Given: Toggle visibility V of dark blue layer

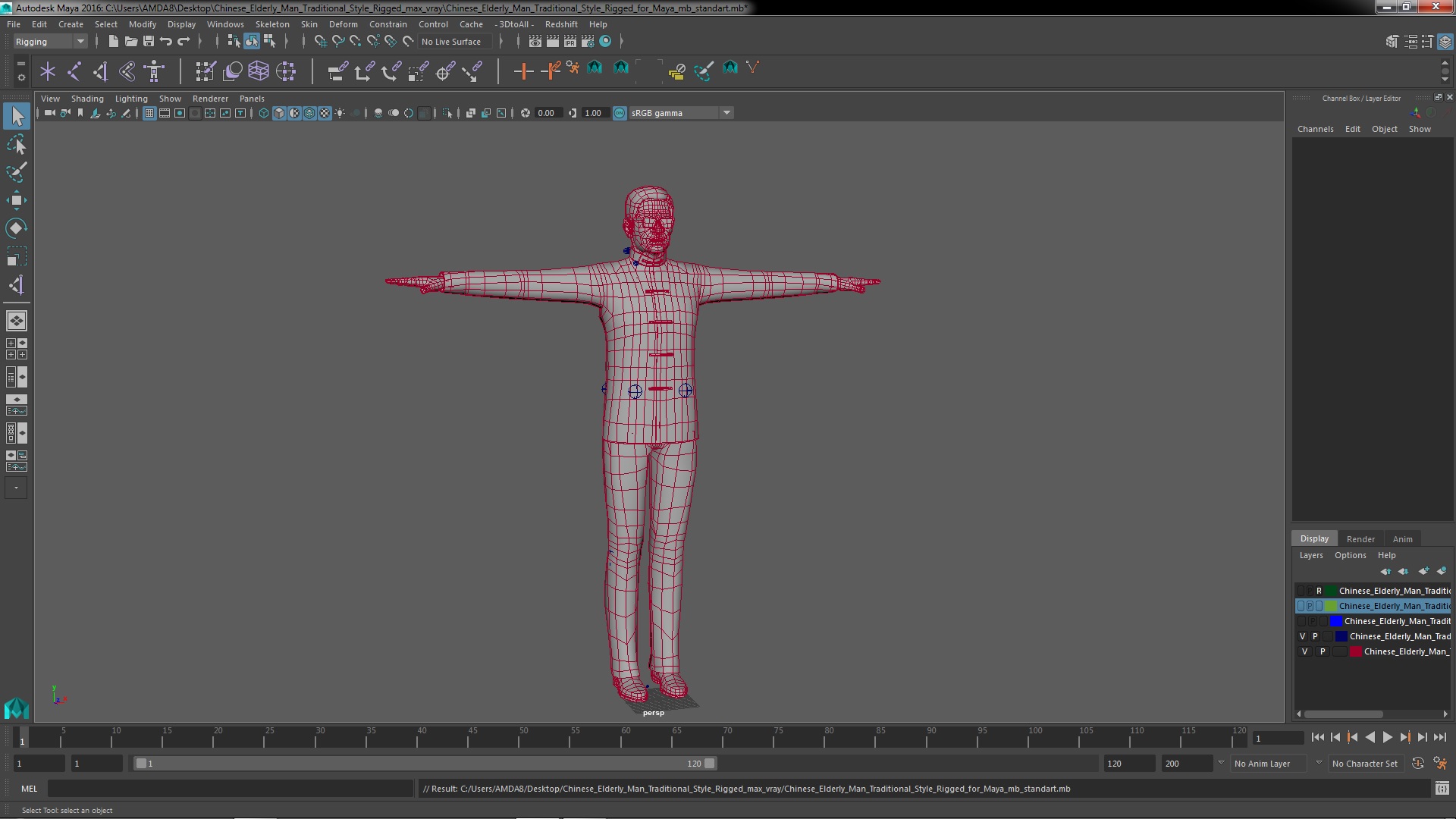Looking at the screenshot, I should (x=1302, y=636).
